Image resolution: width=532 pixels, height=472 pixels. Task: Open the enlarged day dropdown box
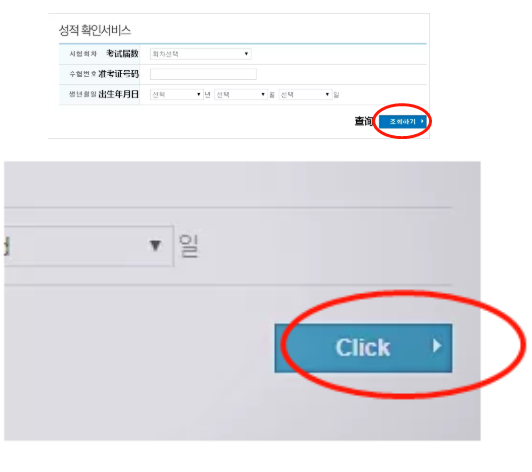(x=89, y=246)
